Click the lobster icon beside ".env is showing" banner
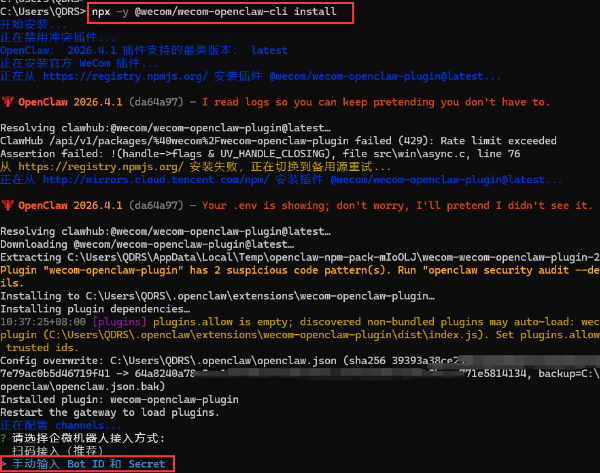The width and height of the screenshot is (600, 473). [x=7, y=206]
